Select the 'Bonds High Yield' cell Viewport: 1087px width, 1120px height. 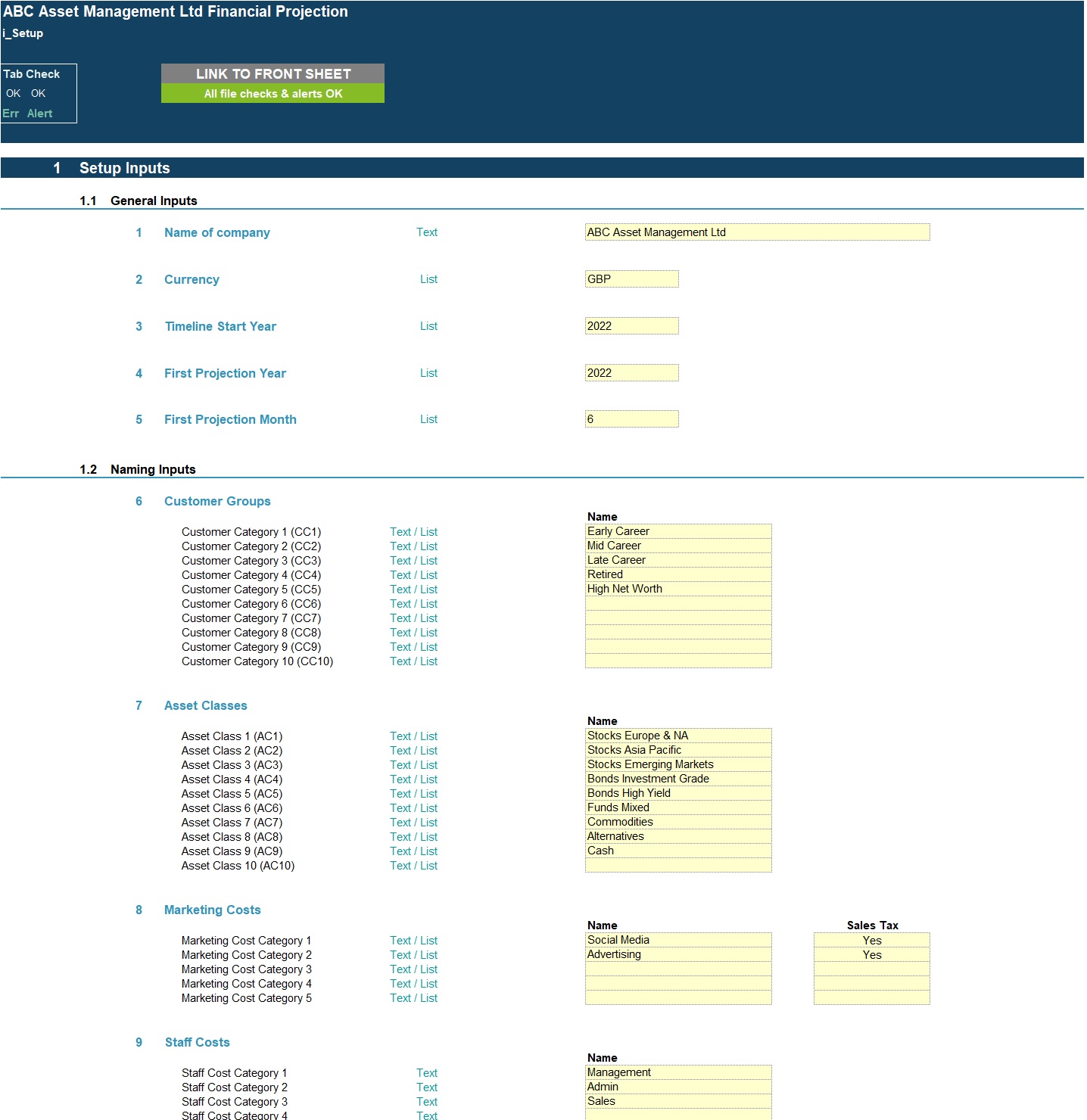(x=678, y=793)
